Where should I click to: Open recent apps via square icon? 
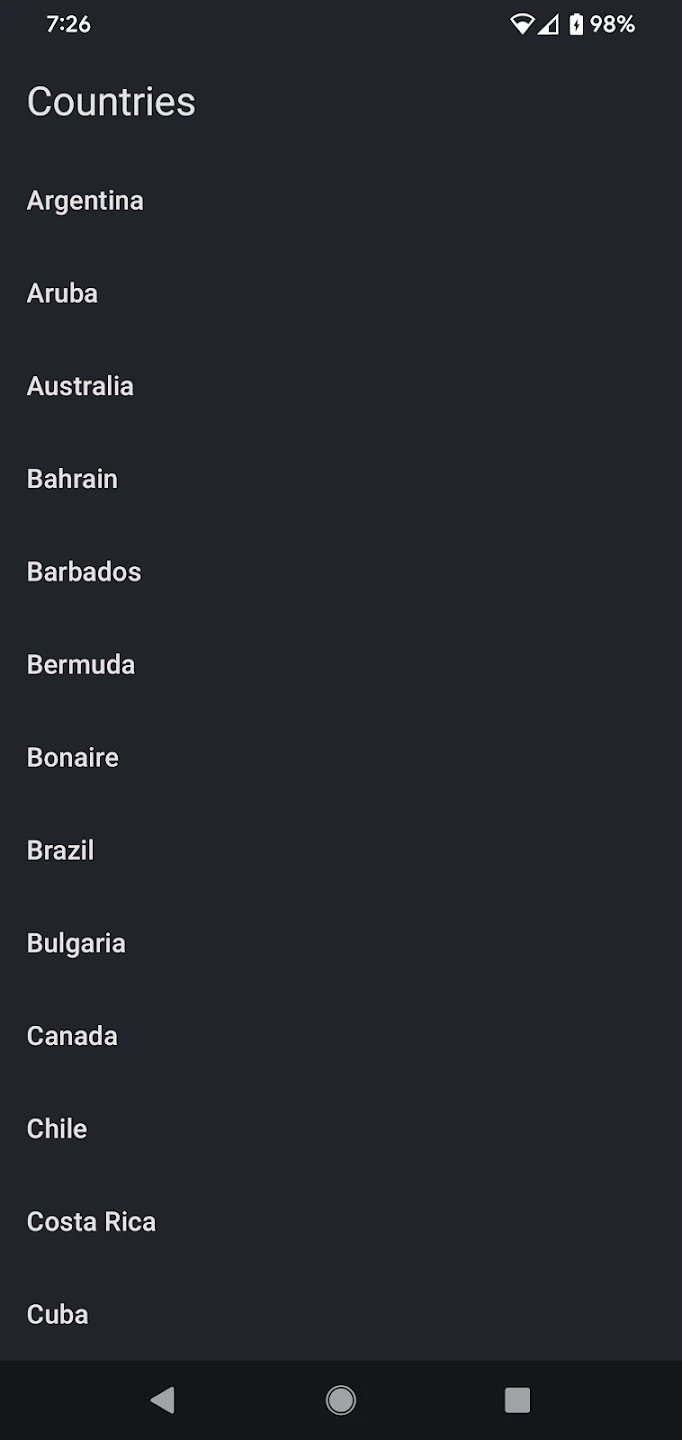517,1400
